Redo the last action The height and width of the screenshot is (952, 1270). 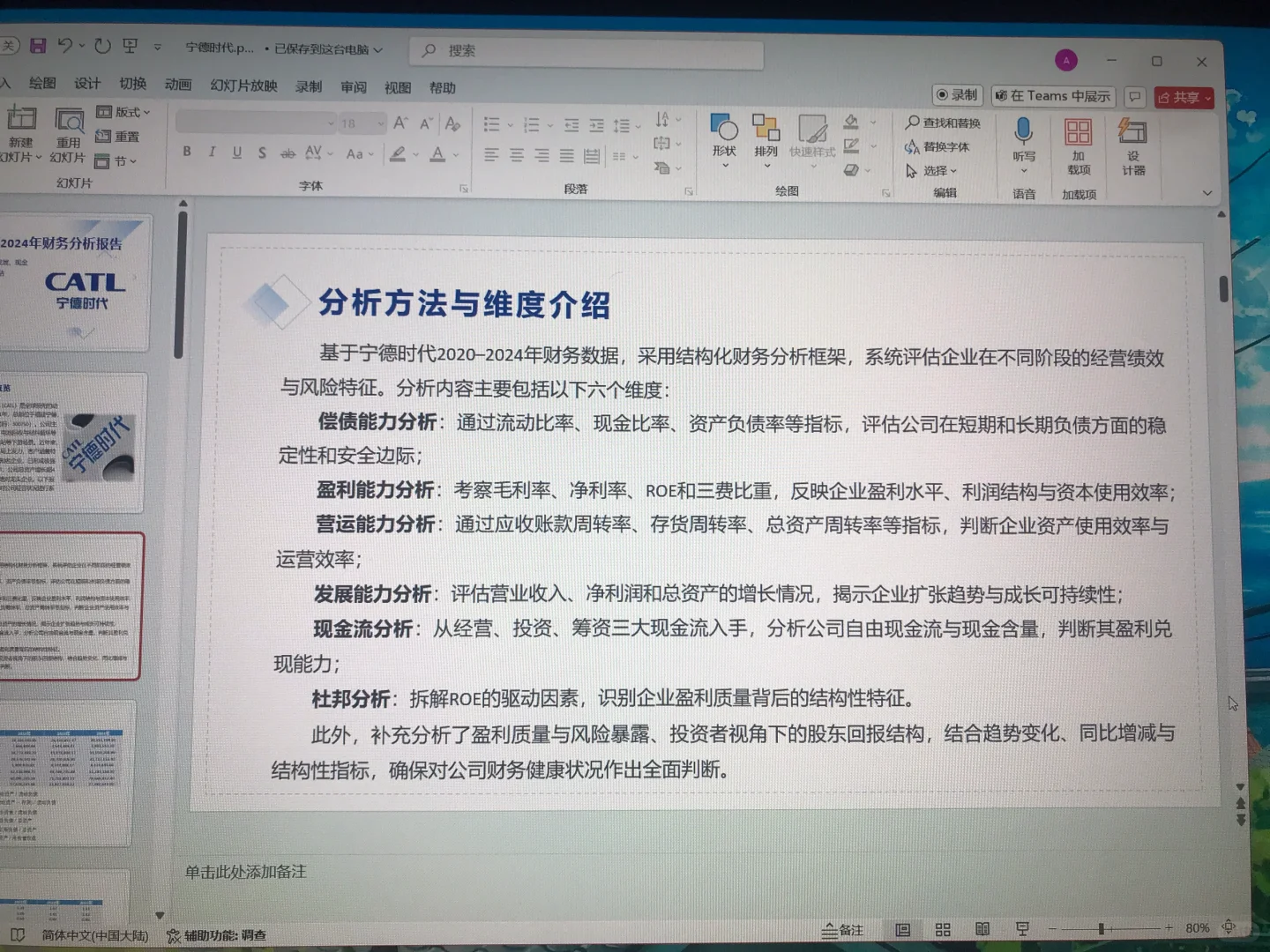tap(102, 46)
